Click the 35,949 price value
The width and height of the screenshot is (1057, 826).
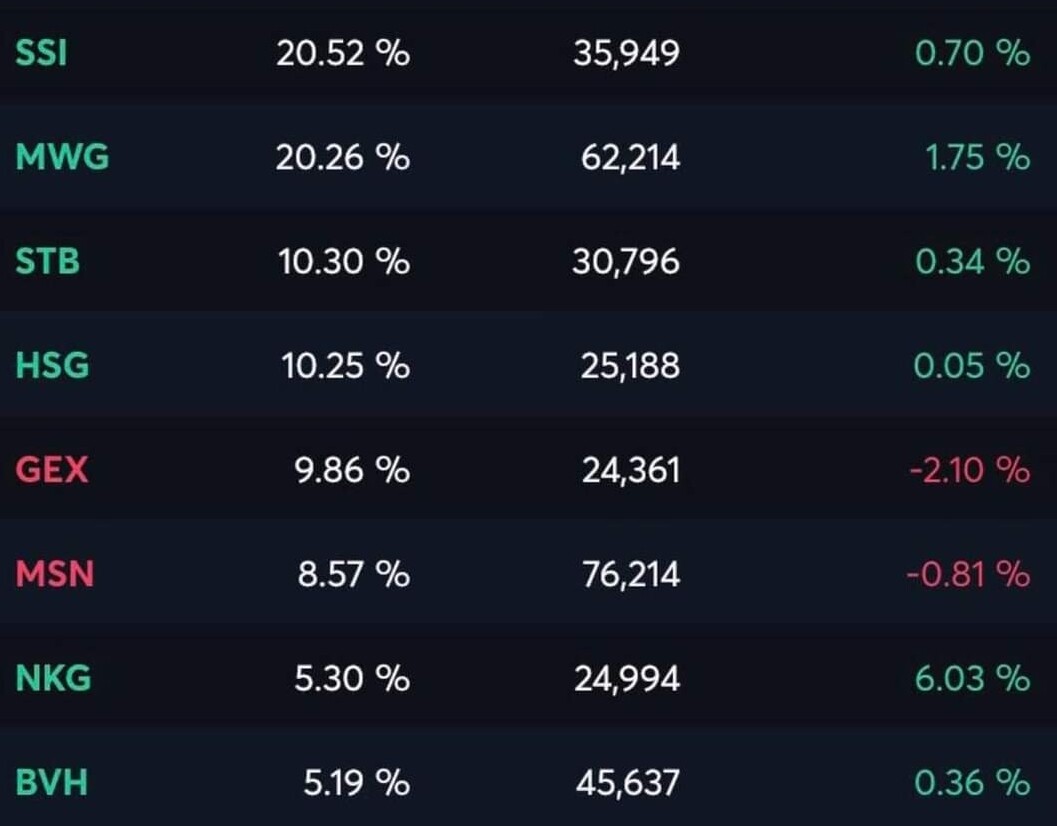pyautogui.click(x=626, y=53)
